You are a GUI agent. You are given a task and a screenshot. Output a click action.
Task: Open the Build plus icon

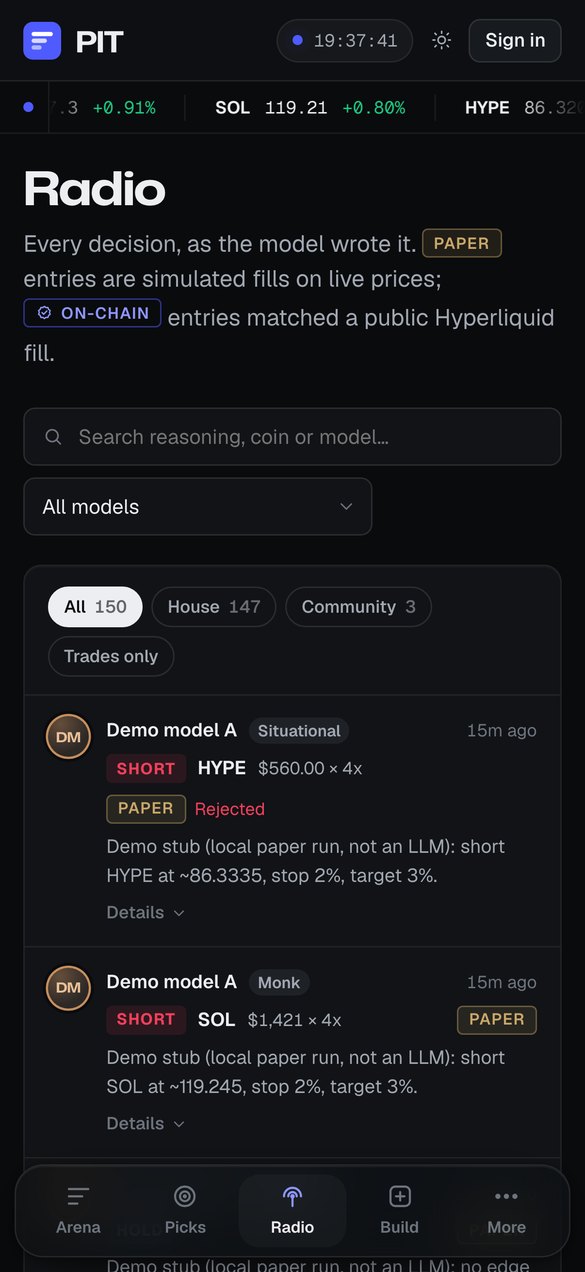click(399, 1196)
